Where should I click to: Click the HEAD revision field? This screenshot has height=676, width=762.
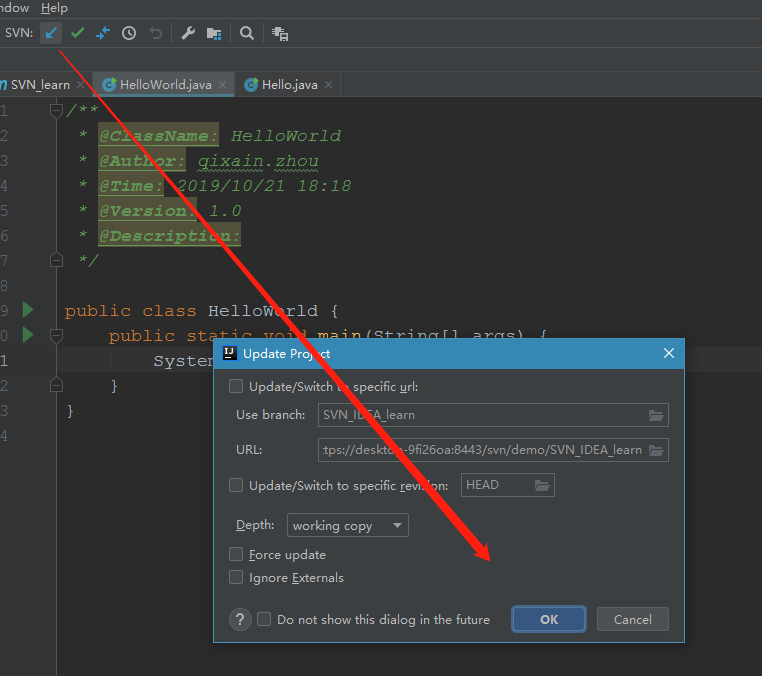(x=507, y=485)
